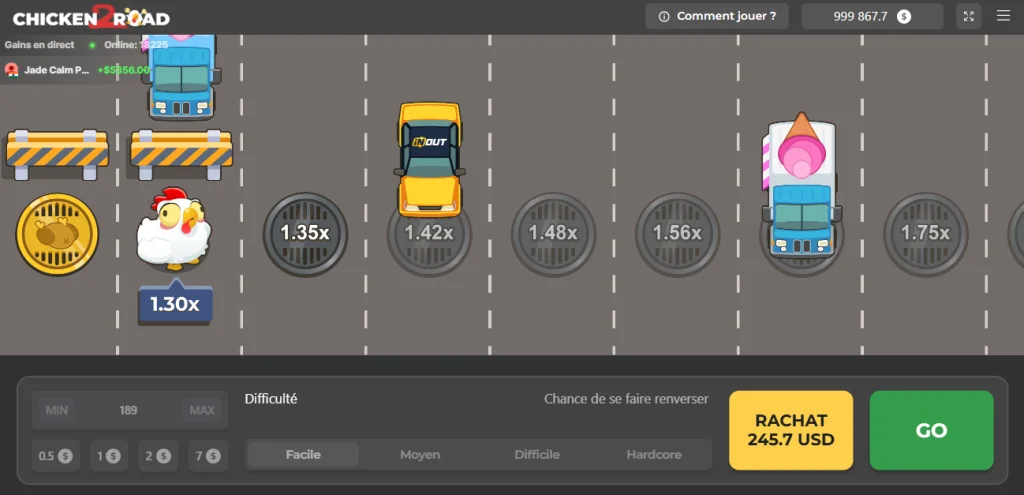The image size is (1024, 495).
Task: Click the Chicken Road 2 logo
Action: click(91, 17)
